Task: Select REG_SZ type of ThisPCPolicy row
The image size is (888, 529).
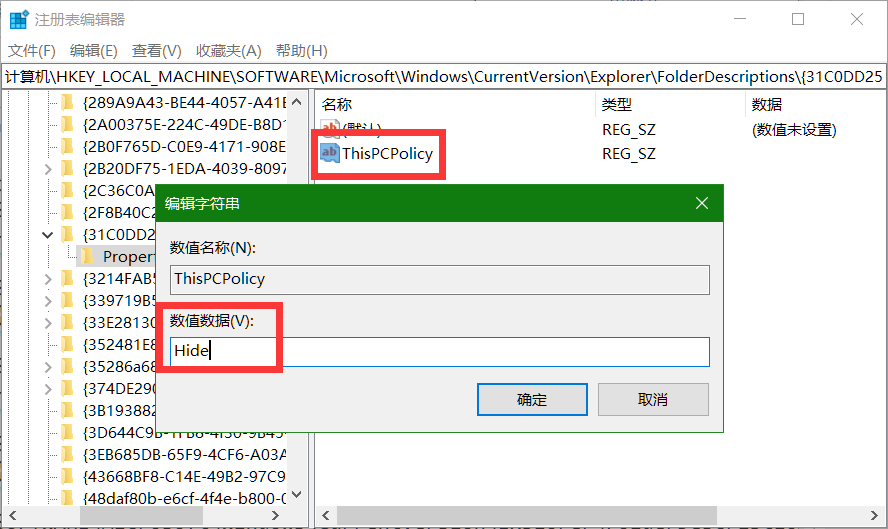Action: click(629, 153)
